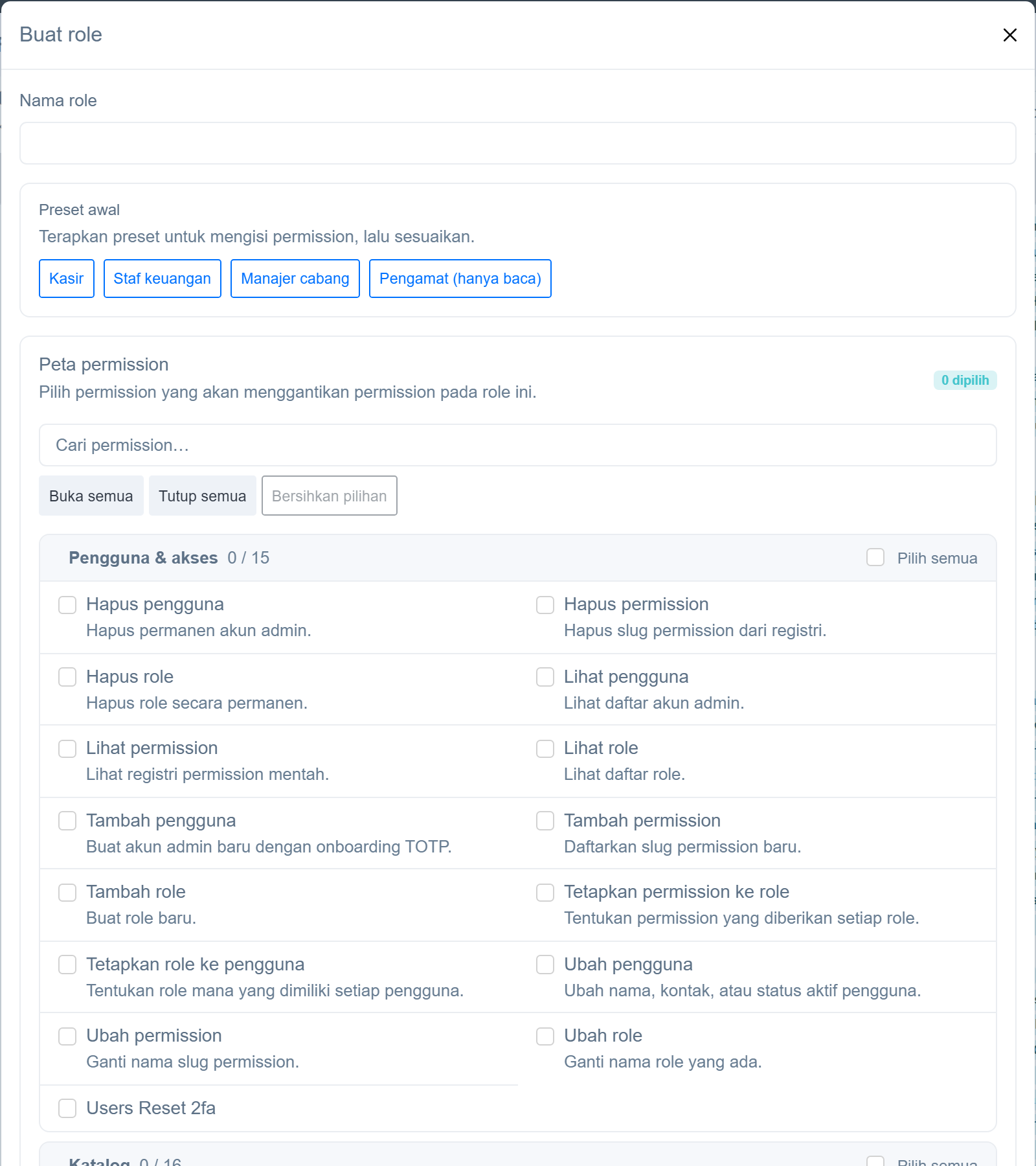This screenshot has width=1036, height=1166.
Task: Check Pilih semua for Pengguna & akses
Action: [x=875, y=557]
